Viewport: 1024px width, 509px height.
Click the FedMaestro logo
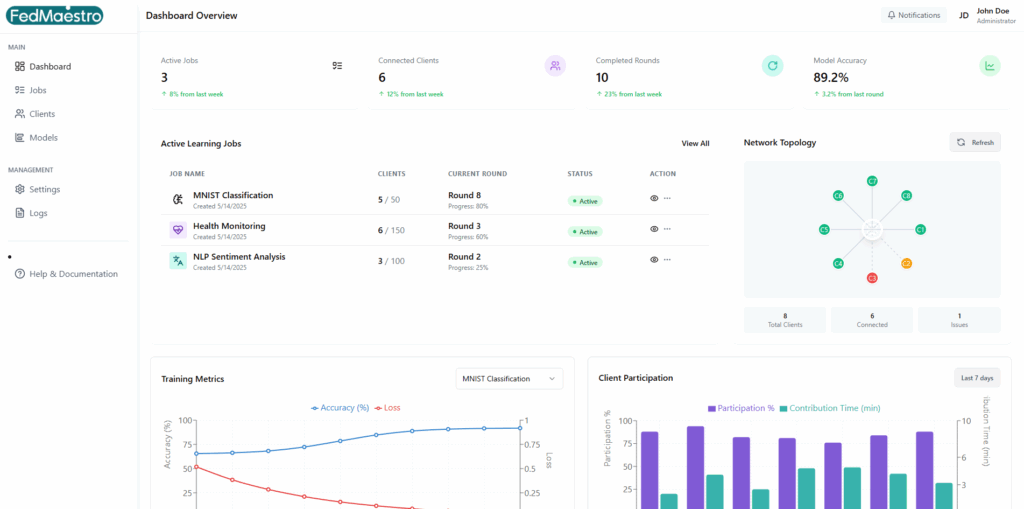click(x=54, y=14)
